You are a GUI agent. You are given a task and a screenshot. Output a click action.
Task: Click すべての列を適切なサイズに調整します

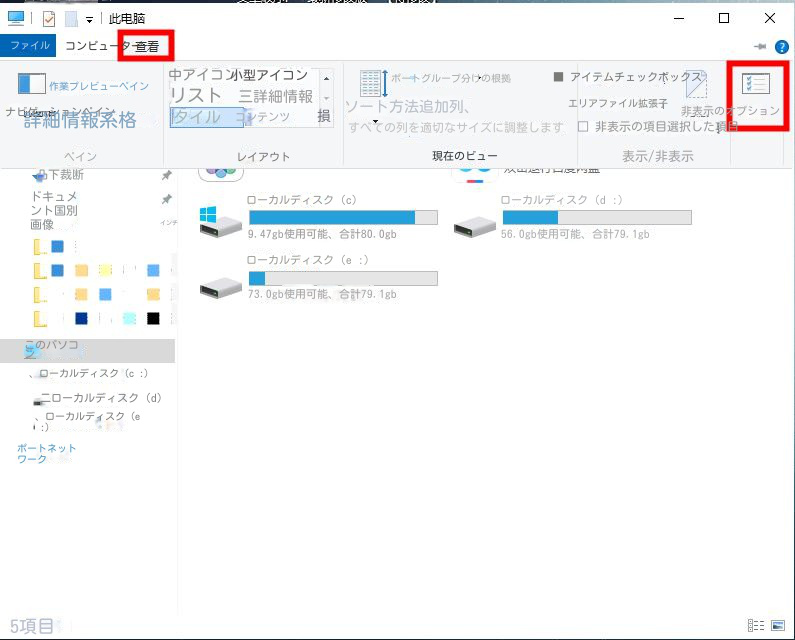click(x=456, y=127)
